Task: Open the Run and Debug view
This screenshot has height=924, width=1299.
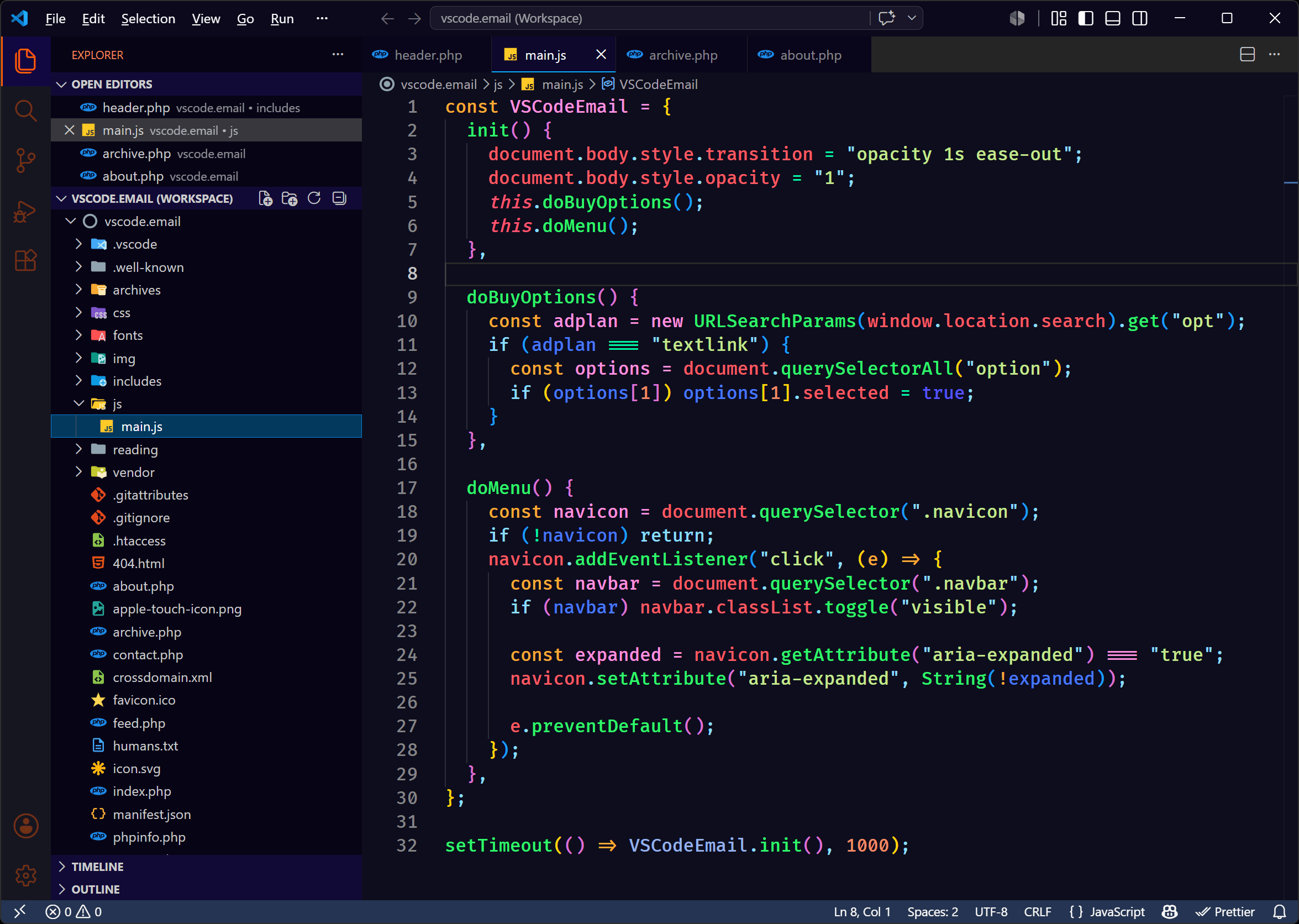Action: click(25, 211)
